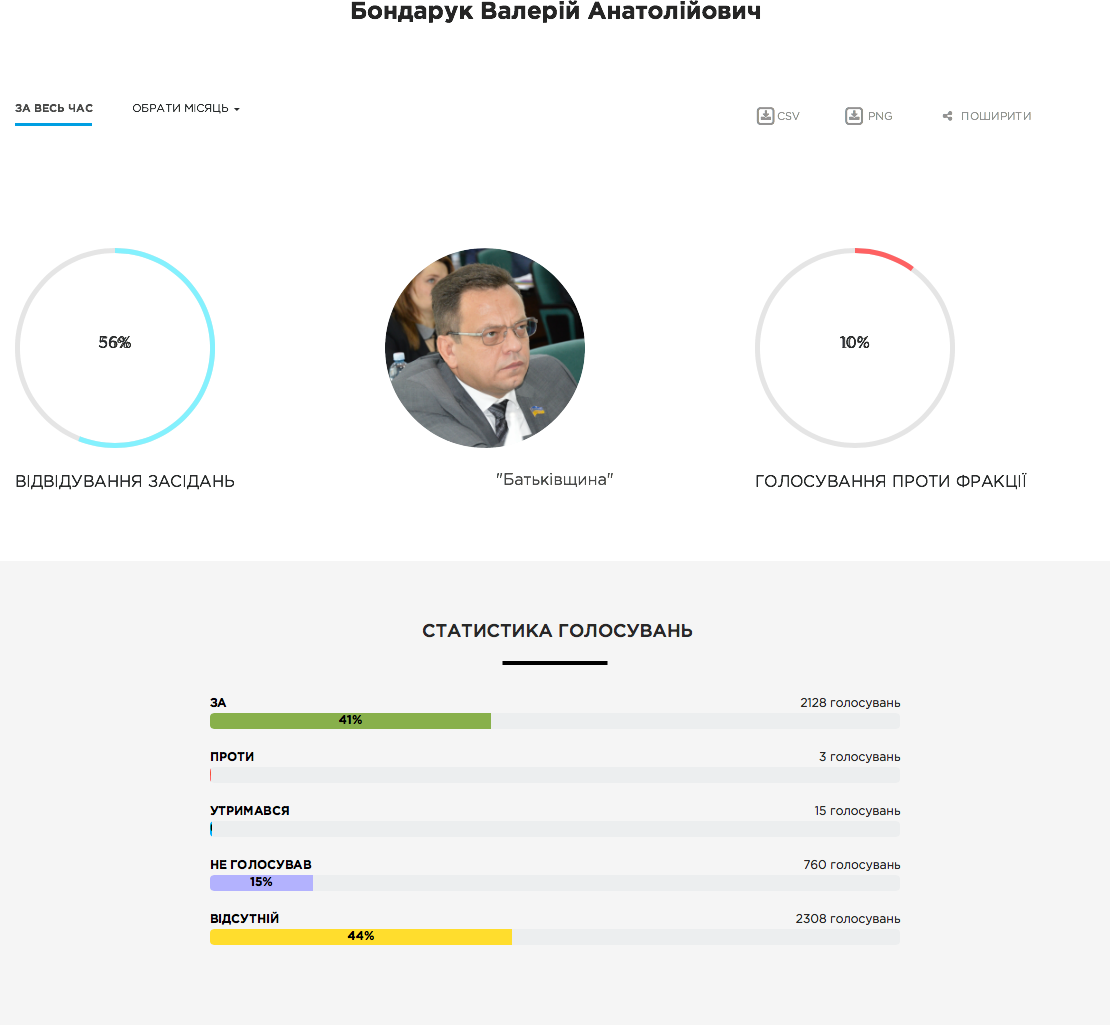Click the purple НЕ ГОЛОСУВАВ 15% bar
Viewport: 1110px width, 1025px height.
click(261, 883)
